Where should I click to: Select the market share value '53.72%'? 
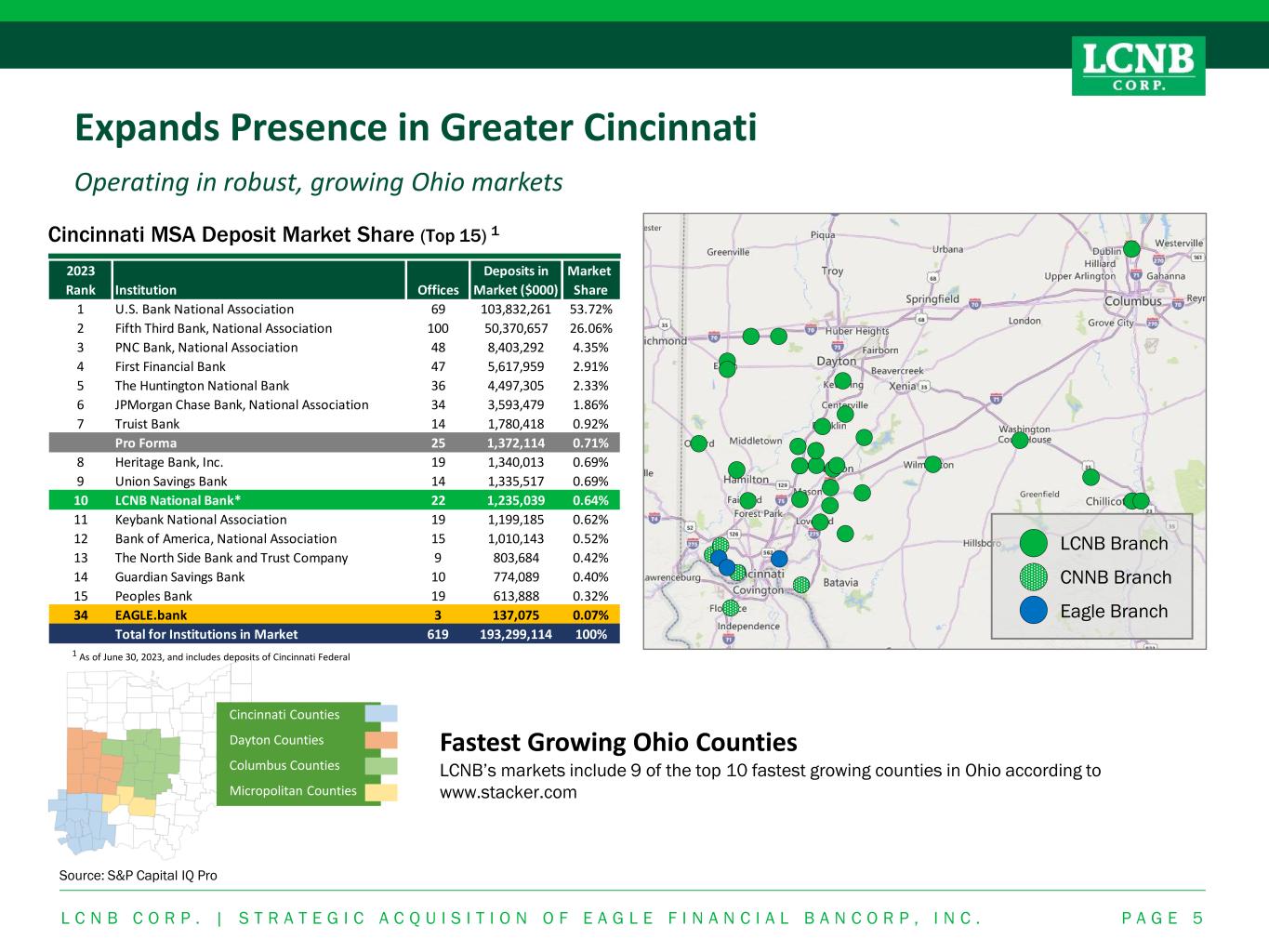tap(591, 310)
